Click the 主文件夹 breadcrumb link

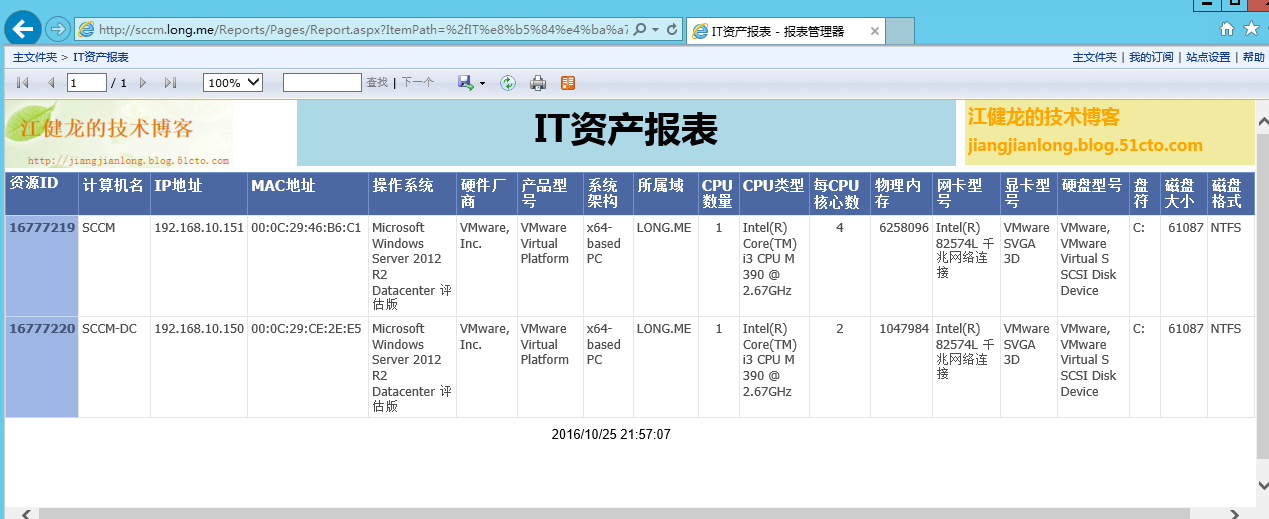click(35, 57)
